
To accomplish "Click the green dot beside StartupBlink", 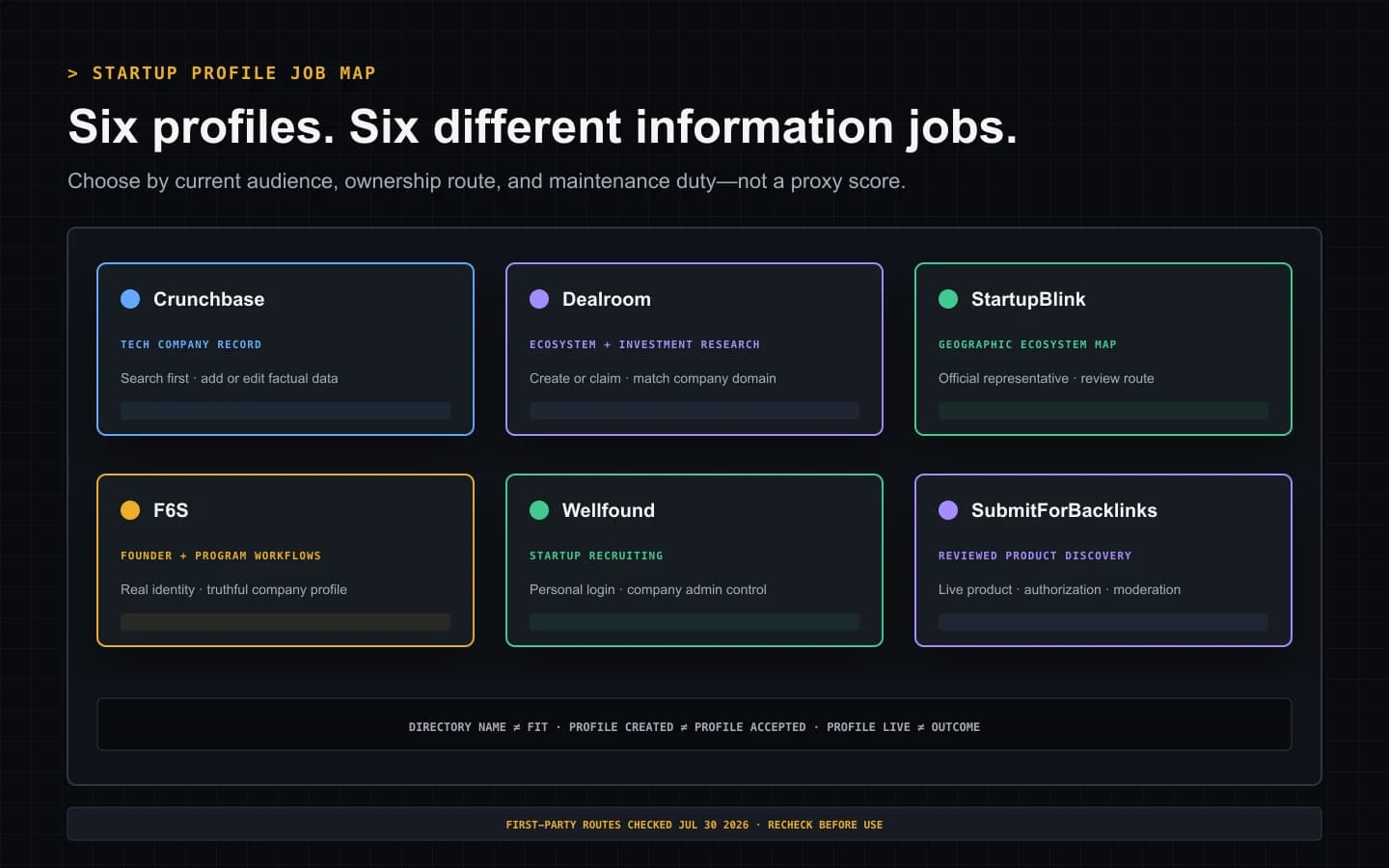I will (948, 299).
